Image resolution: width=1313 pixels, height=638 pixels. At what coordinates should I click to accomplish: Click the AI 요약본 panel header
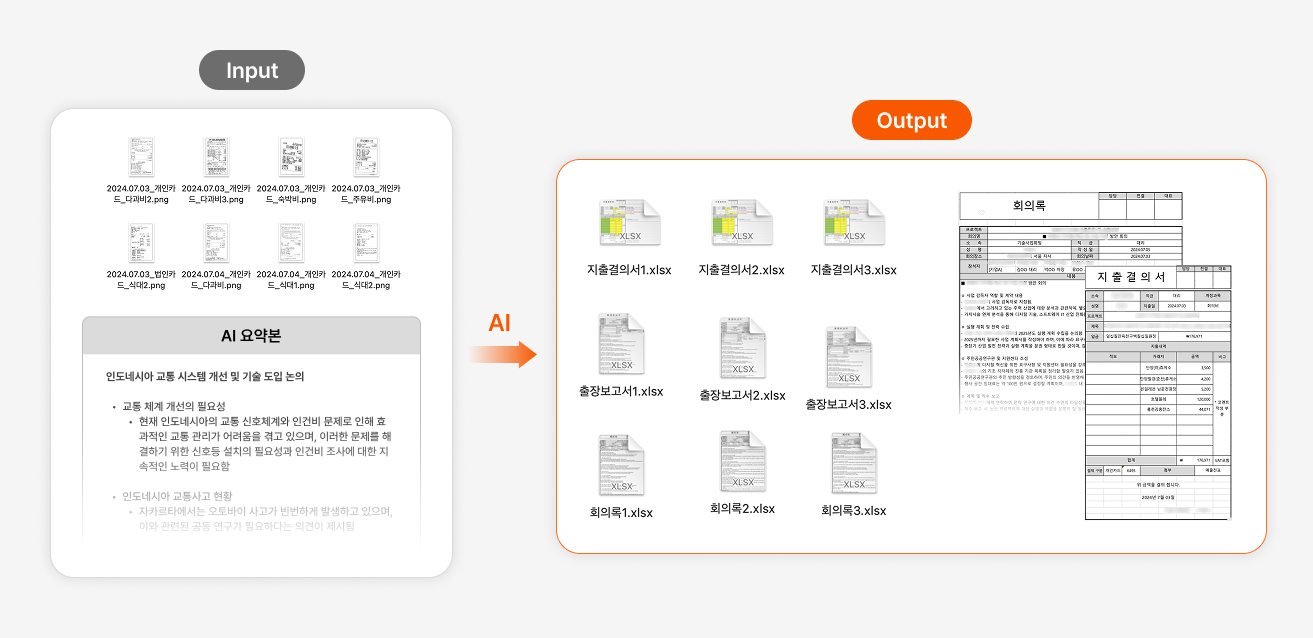pos(251,336)
